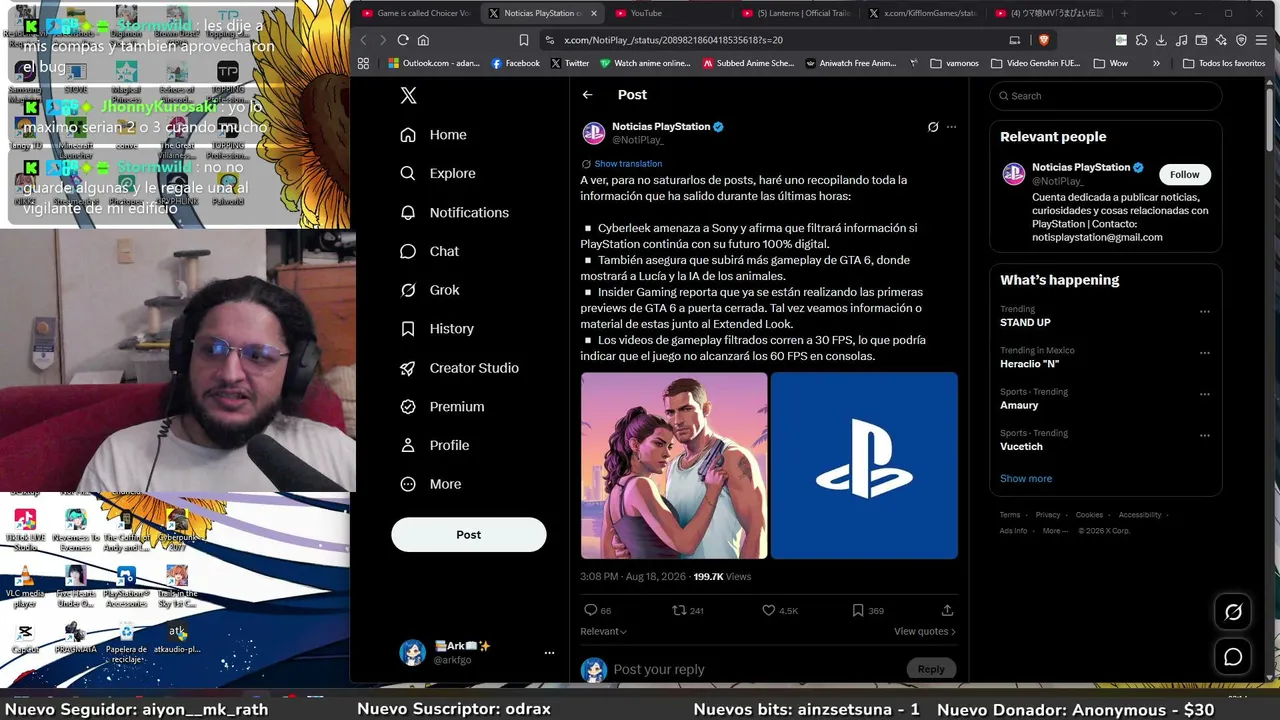Click the browser address bar URL
The width and height of the screenshot is (1280, 720).
673,40
